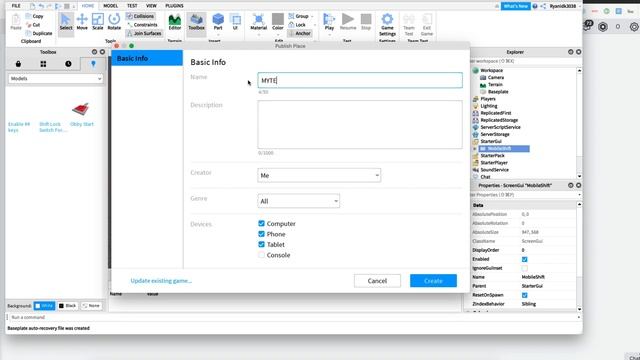
Task: Toggle the Toolbox panel button
Action: pyautogui.click(x=196, y=22)
